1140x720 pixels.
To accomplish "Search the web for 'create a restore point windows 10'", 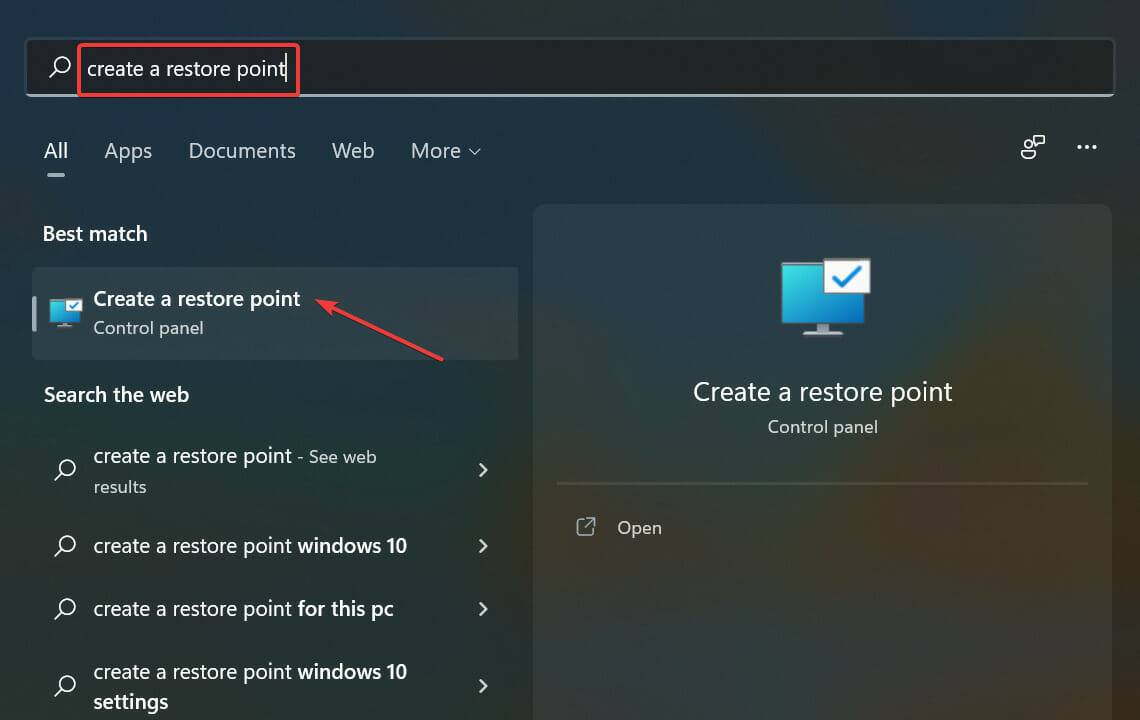I will [x=249, y=546].
